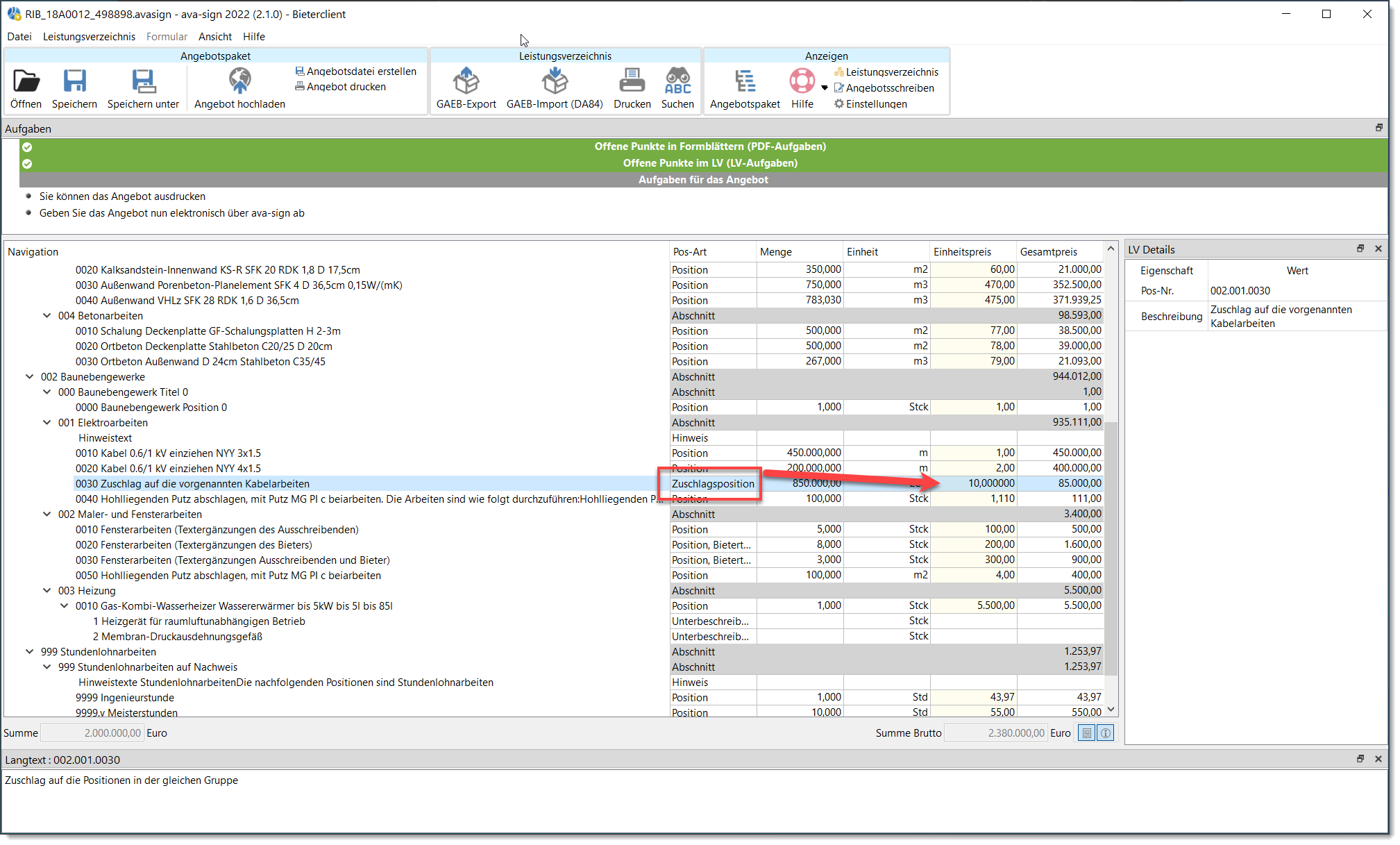1400x845 pixels.
Task: Open an offer file with Öffnen
Action: 26,89
